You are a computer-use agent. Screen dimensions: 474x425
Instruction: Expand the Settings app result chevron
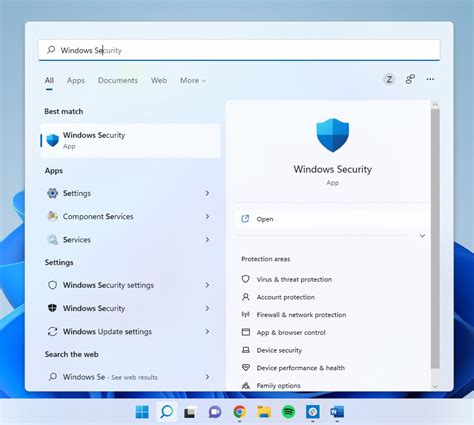click(207, 193)
